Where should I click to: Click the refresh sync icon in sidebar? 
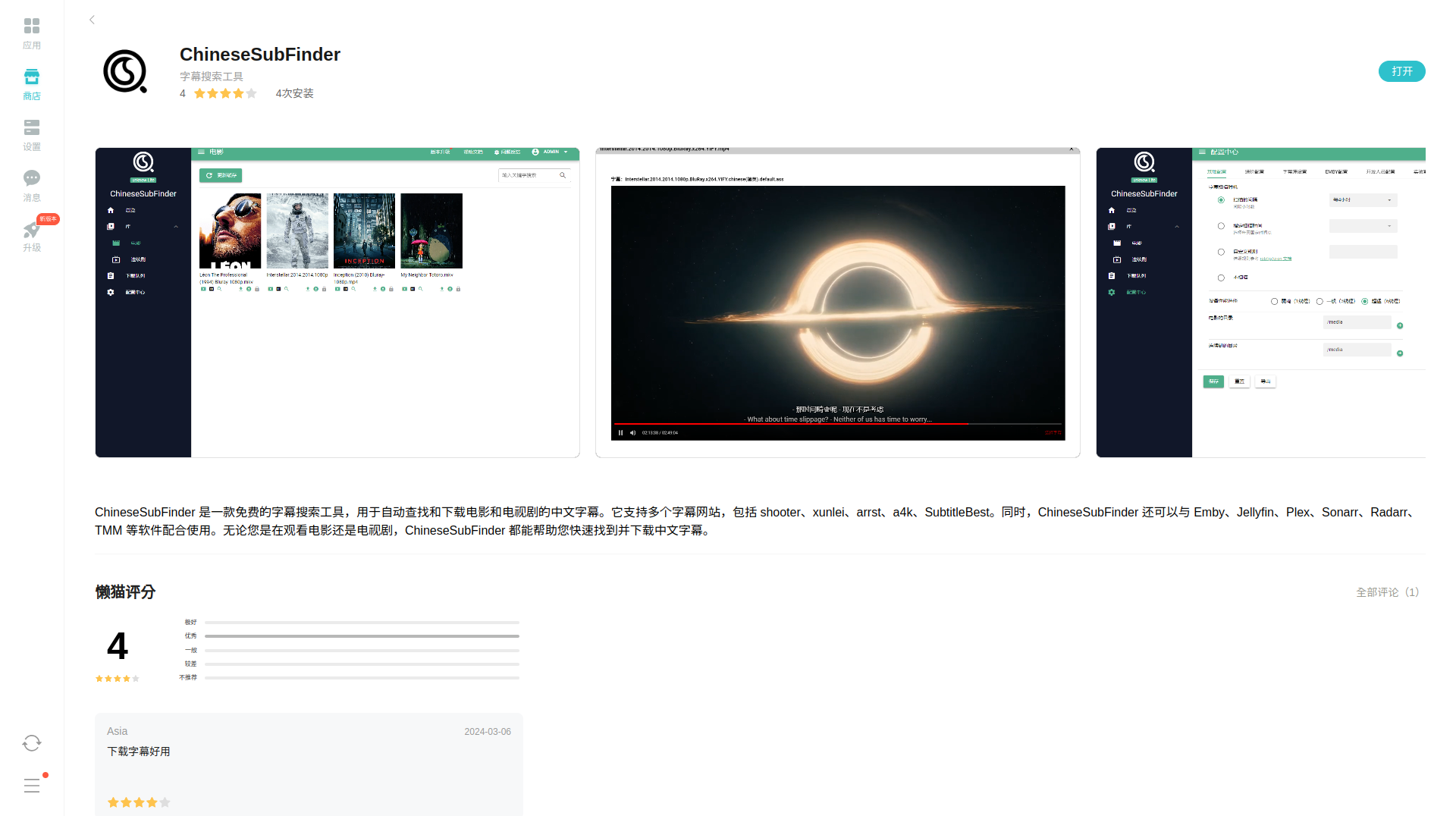pos(32,743)
